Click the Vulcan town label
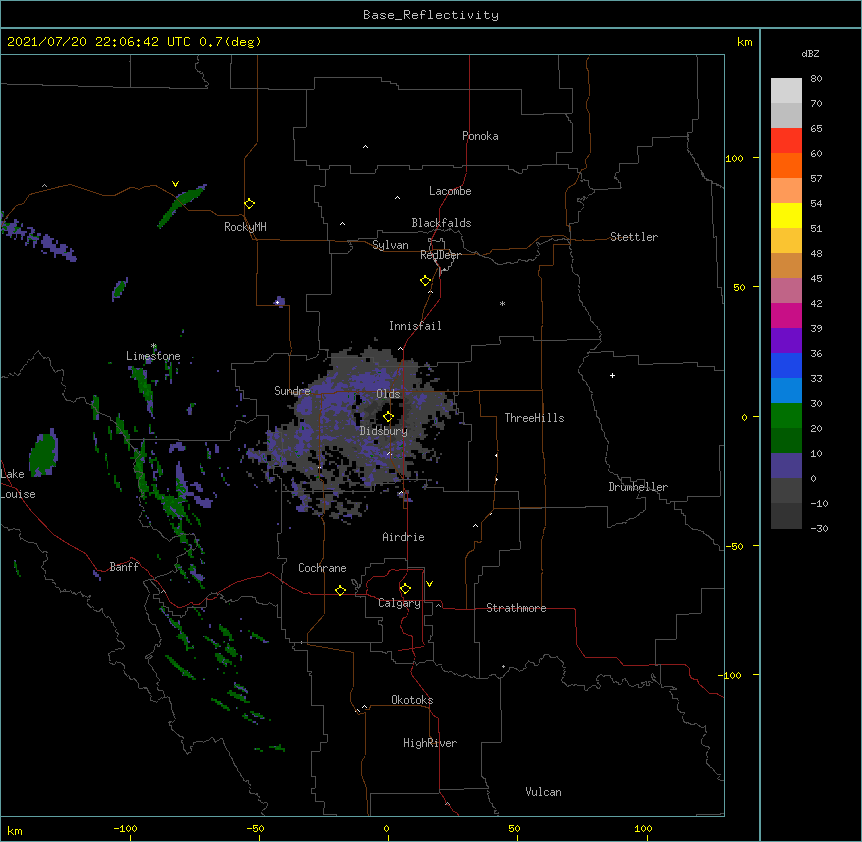This screenshot has width=862, height=842. click(x=543, y=792)
